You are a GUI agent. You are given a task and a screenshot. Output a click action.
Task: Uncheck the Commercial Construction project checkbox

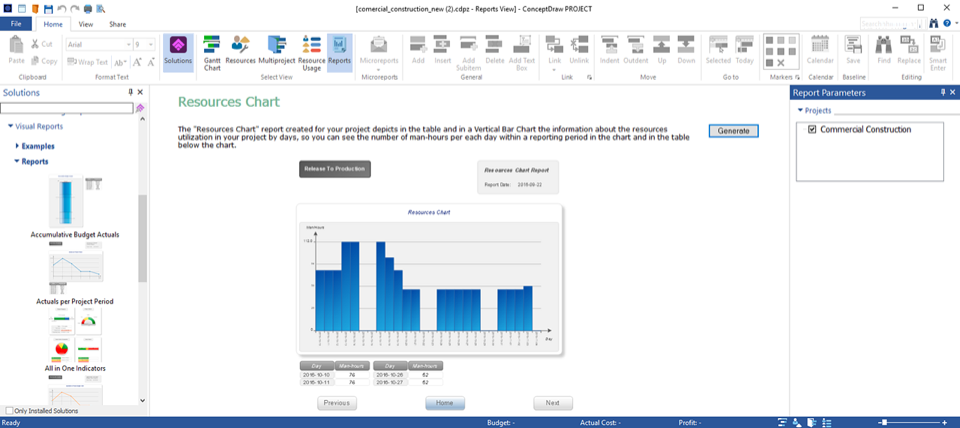[812, 130]
